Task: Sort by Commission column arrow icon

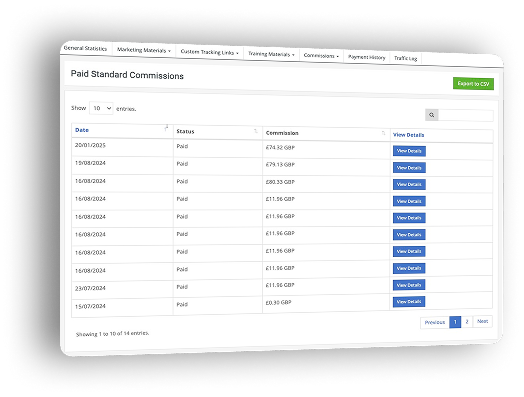Action: point(383,133)
